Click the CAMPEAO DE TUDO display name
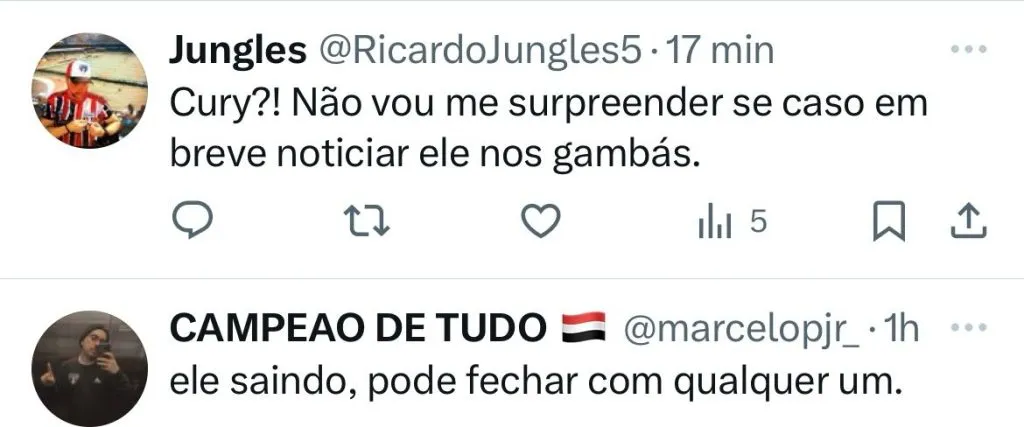Image resolution: width=1024 pixels, height=427 pixels. click(358, 328)
